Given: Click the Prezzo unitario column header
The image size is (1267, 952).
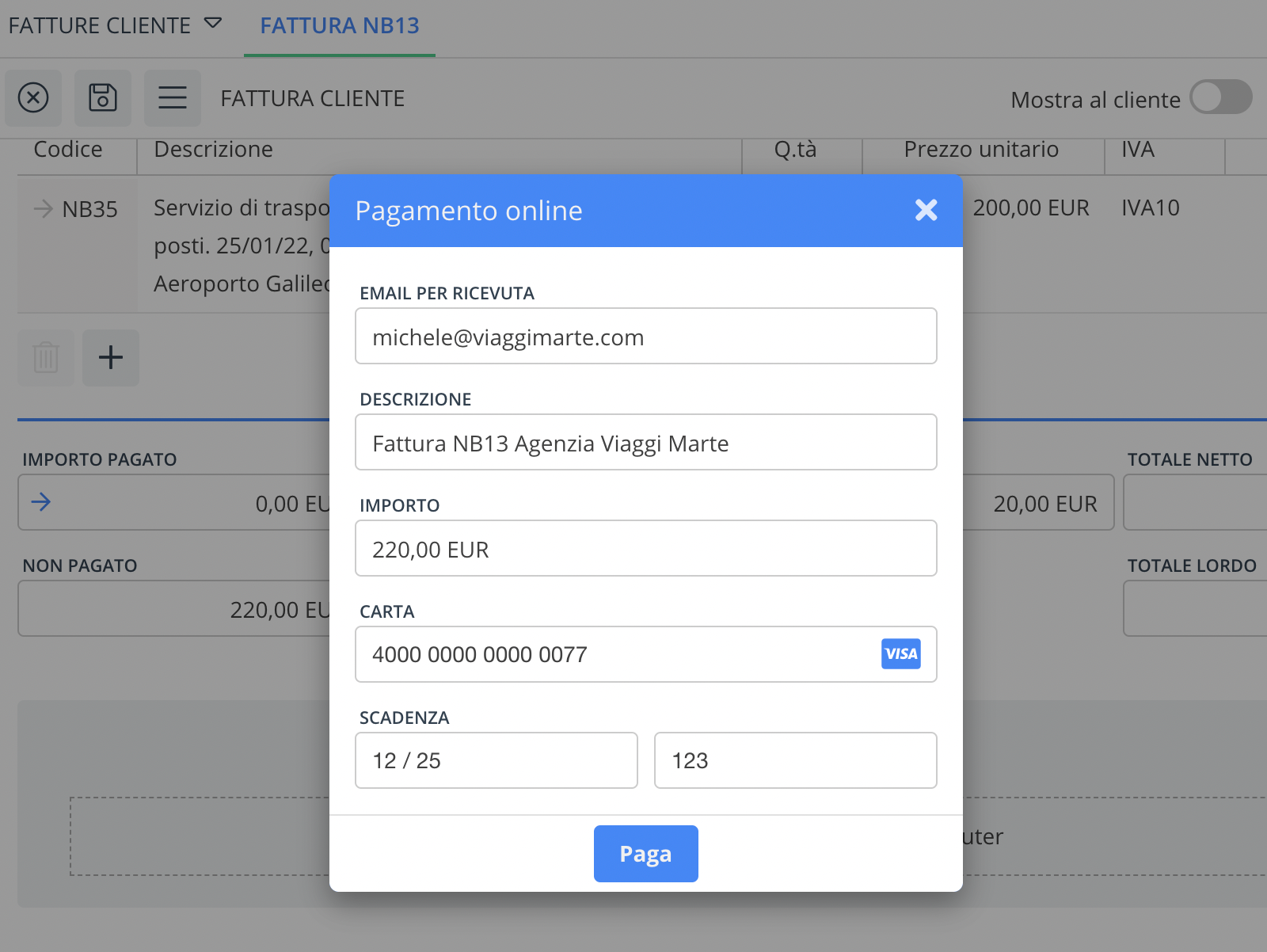Looking at the screenshot, I should (x=981, y=149).
